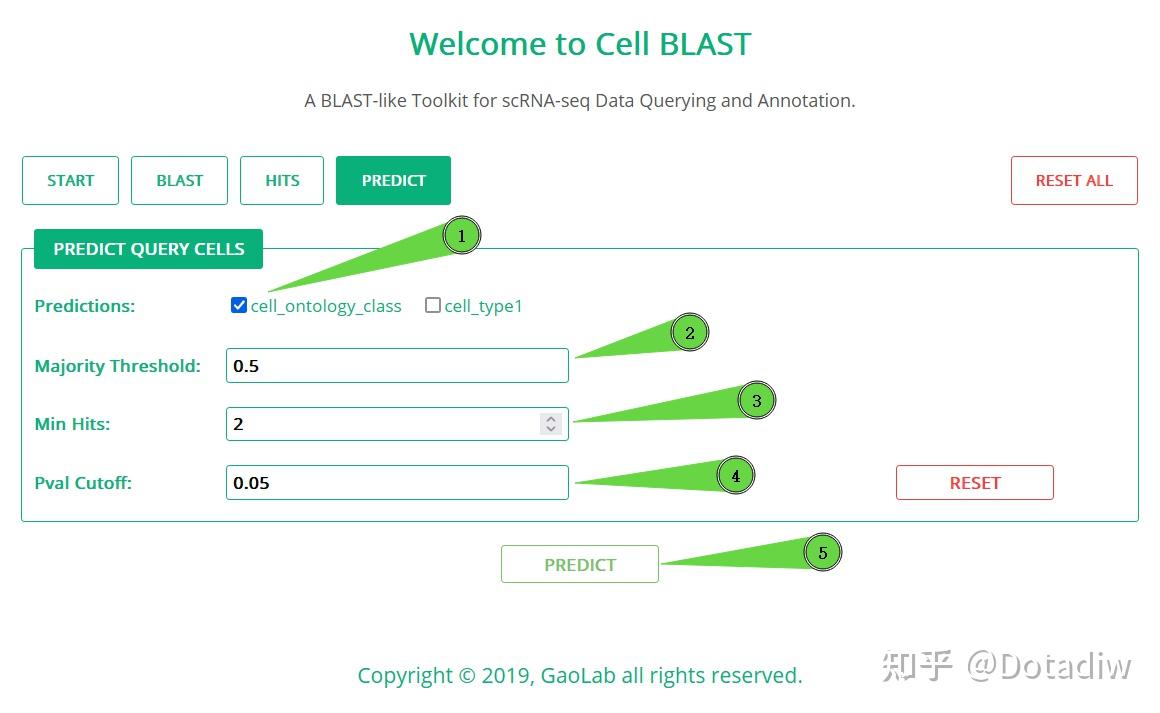Click inside the Min Hits value box

point(380,423)
